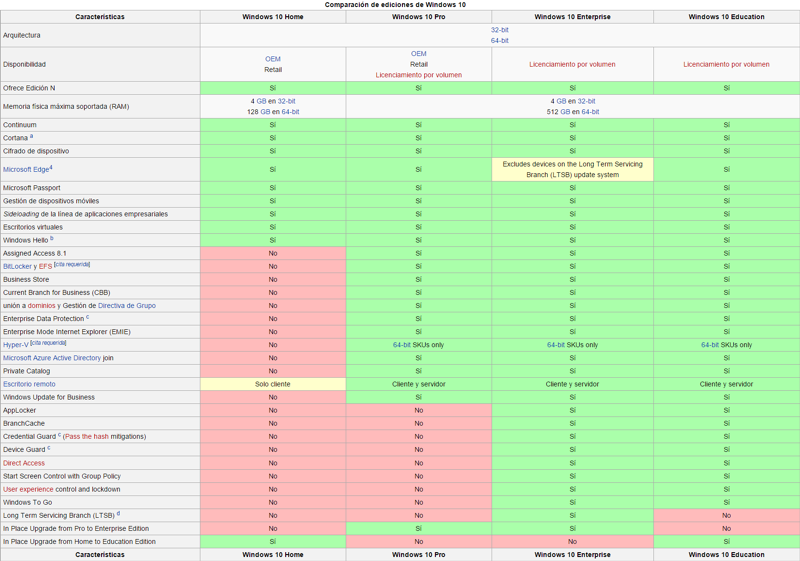The image size is (800, 561).
Task: Follow Microsoft Azure Active Directory link
Action: [52, 358]
